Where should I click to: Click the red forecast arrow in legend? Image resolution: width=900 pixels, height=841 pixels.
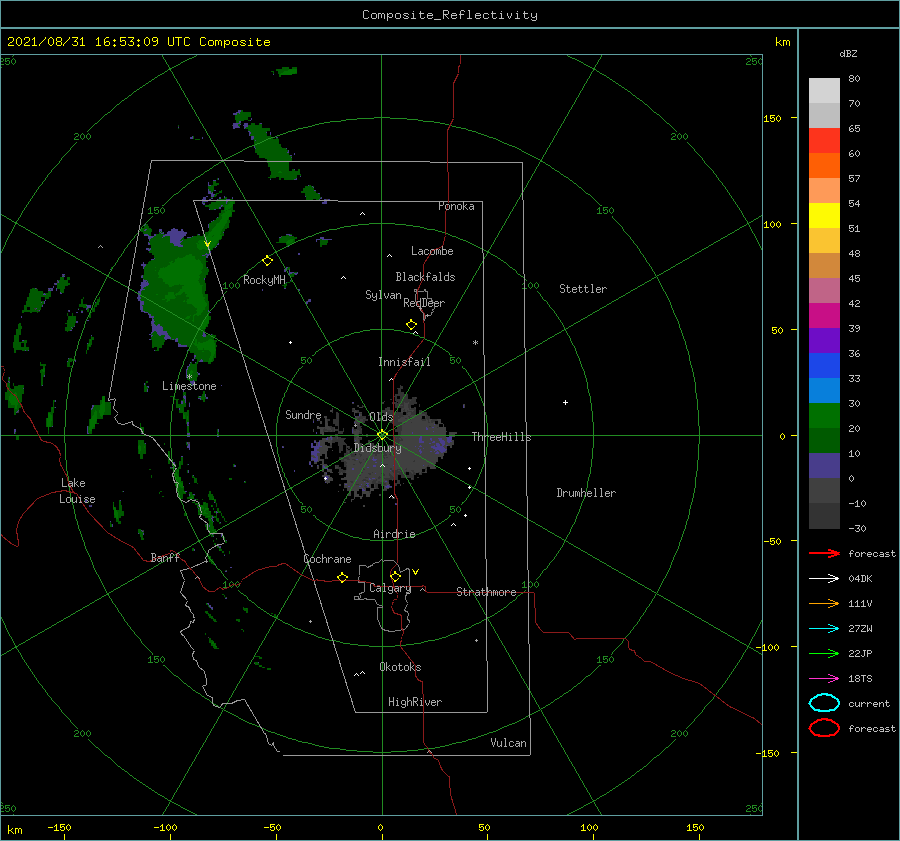(x=824, y=553)
